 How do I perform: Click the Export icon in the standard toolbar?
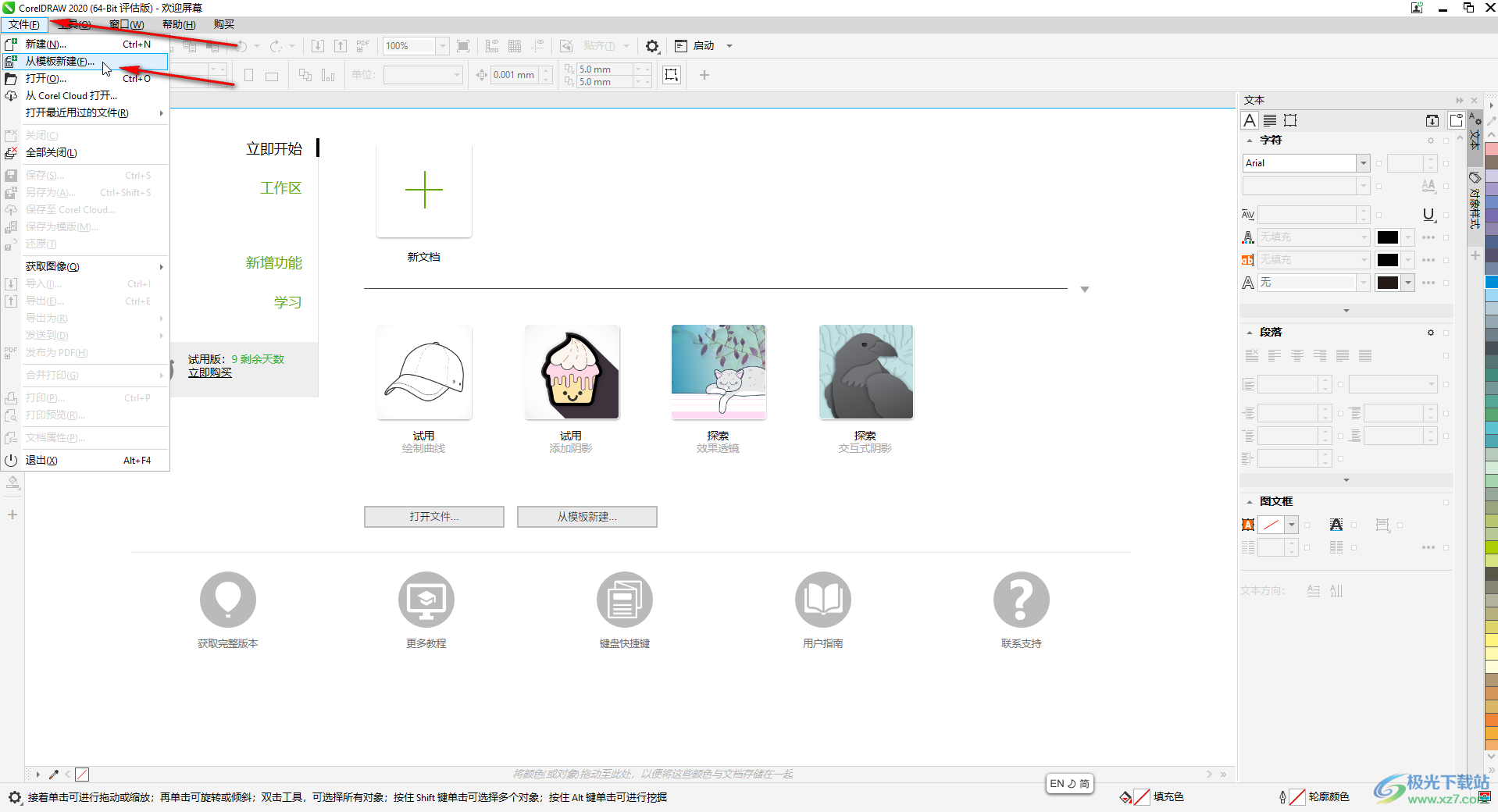(341, 46)
